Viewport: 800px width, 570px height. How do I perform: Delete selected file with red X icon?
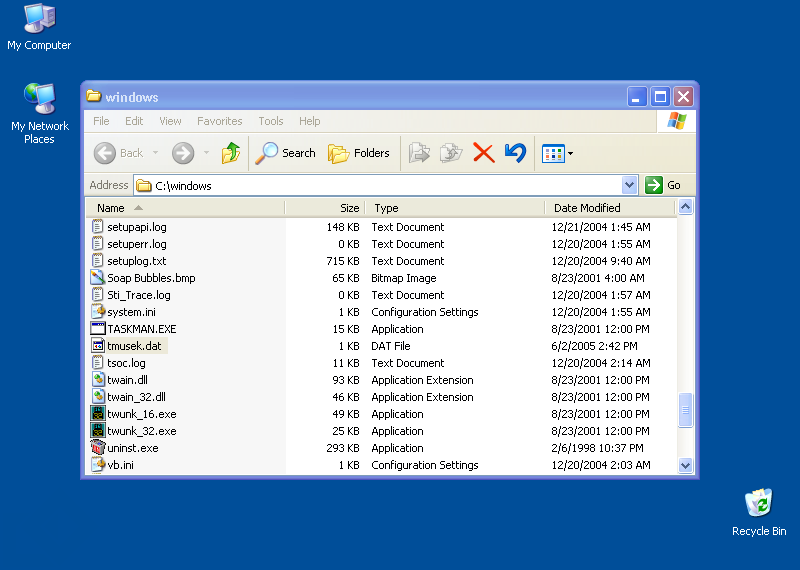(483, 153)
